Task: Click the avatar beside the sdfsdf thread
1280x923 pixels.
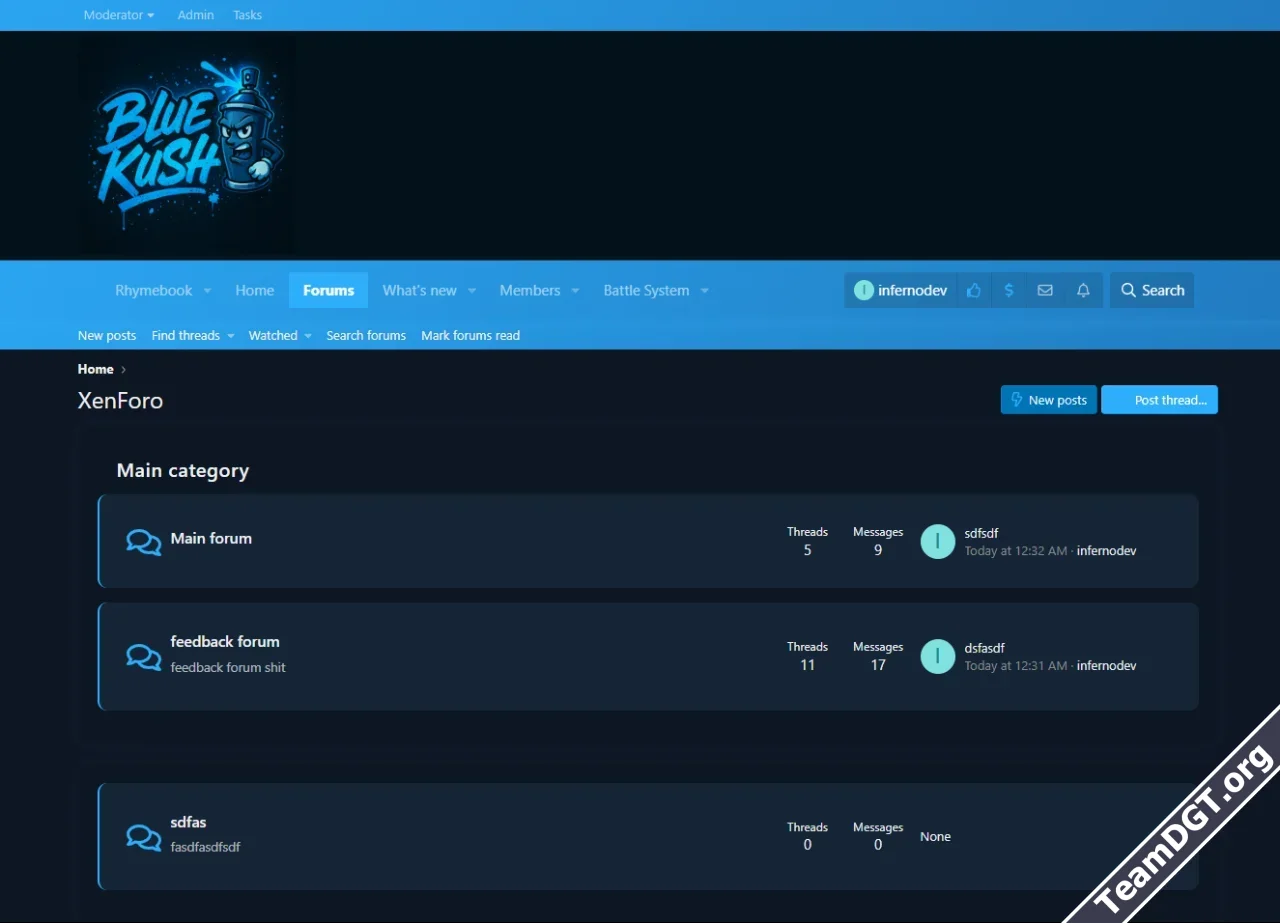Action: pyautogui.click(x=937, y=541)
